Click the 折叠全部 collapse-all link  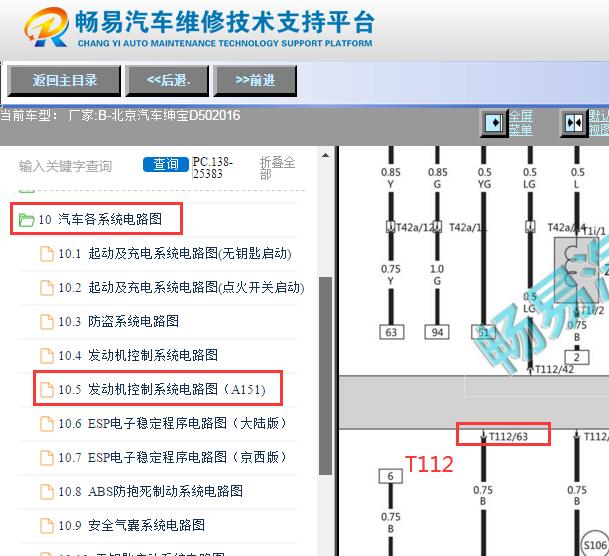pos(277,168)
